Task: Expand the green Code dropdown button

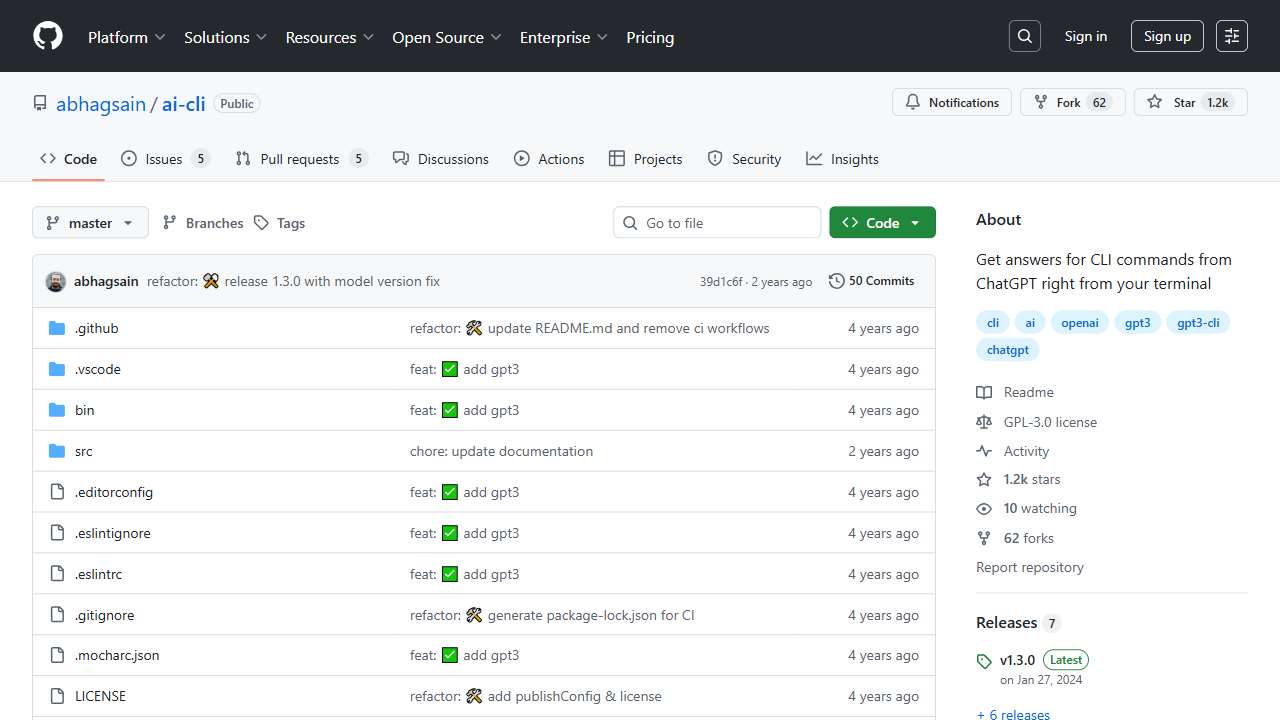Action: point(882,223)
